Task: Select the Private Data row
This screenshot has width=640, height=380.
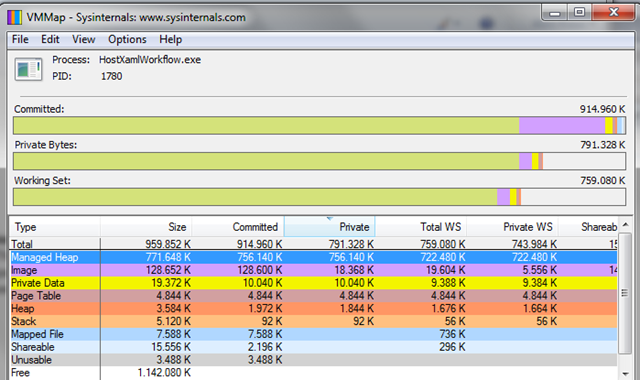Action: coord(313,283)
